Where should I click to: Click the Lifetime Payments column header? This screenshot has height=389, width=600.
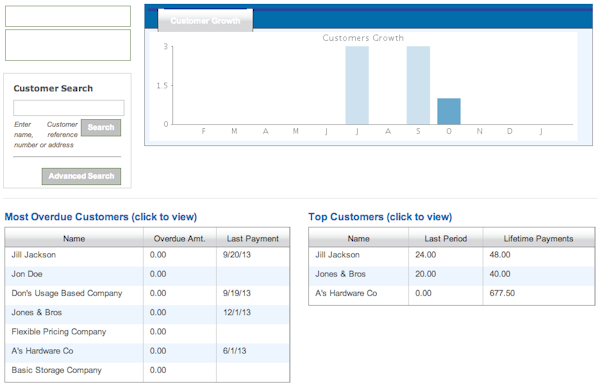click(x=539, y=239)
